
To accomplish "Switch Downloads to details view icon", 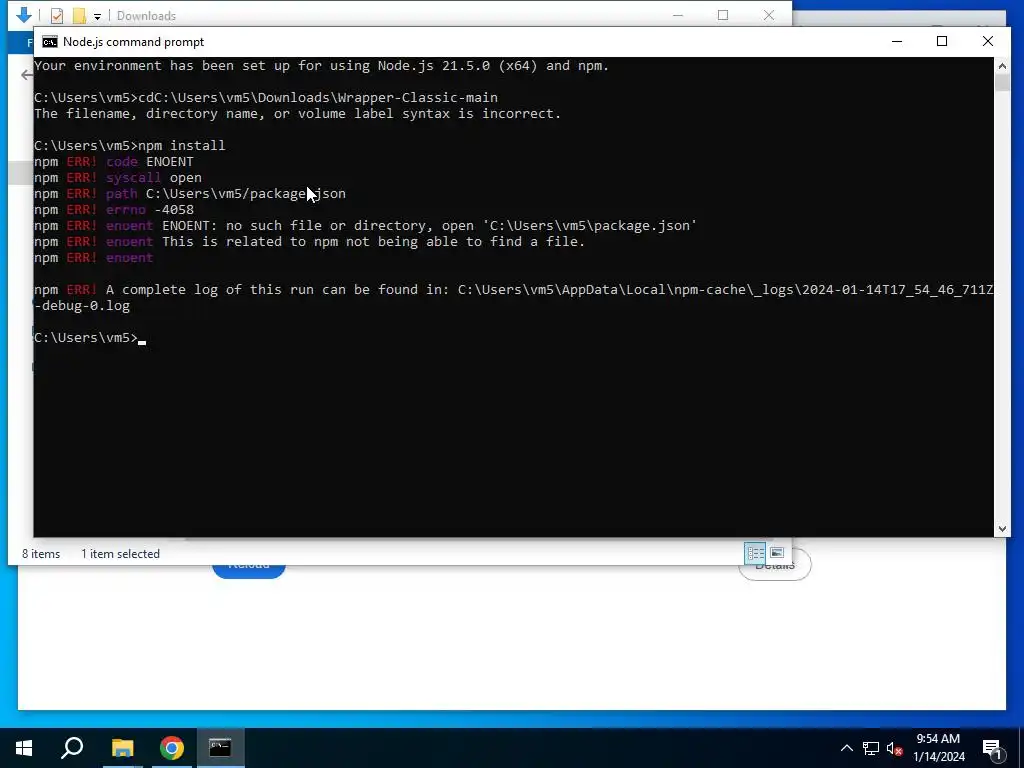I will point(756,553).
